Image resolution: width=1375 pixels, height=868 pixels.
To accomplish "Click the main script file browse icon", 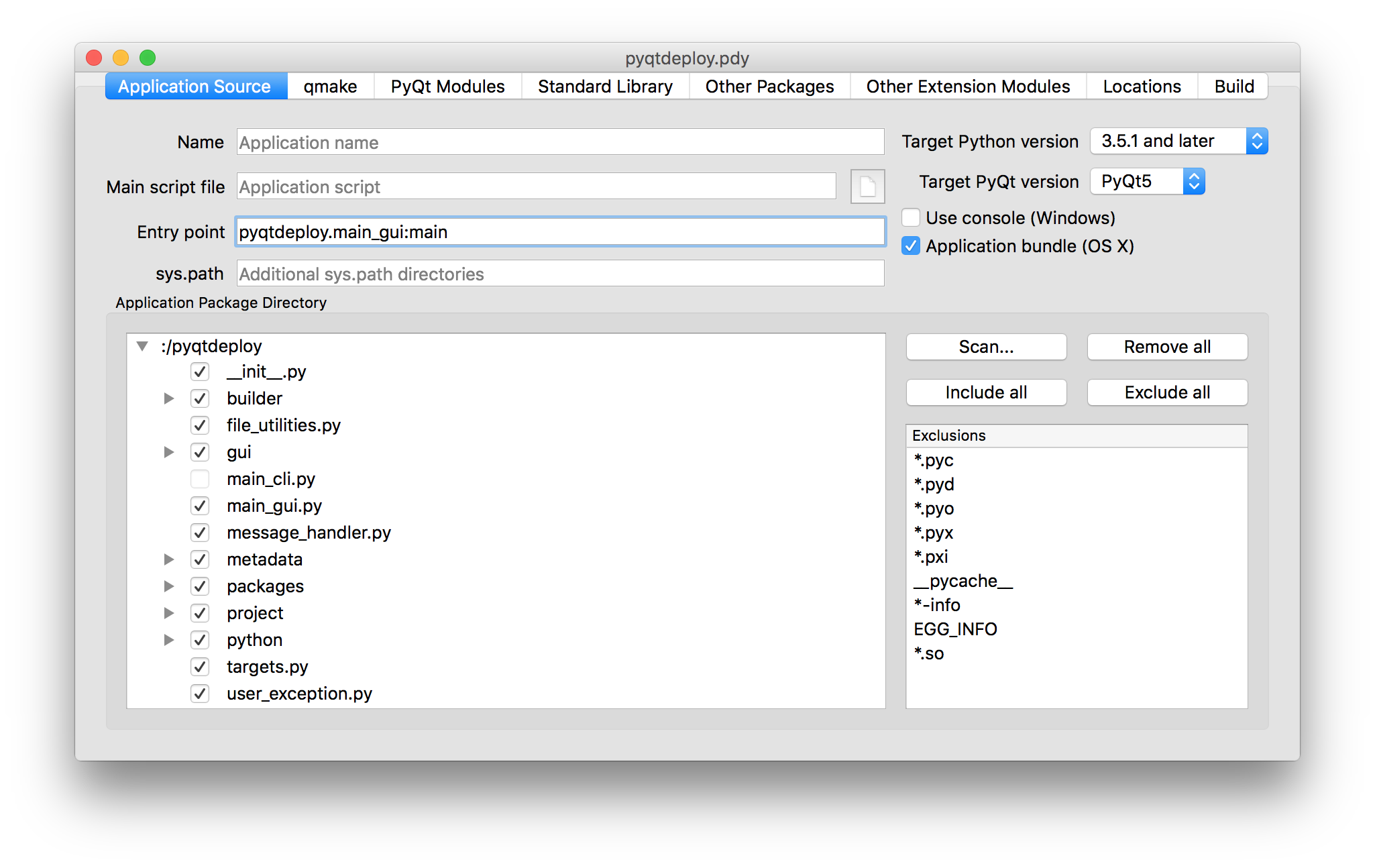I will pyautogui.click(x=867, y=186).
